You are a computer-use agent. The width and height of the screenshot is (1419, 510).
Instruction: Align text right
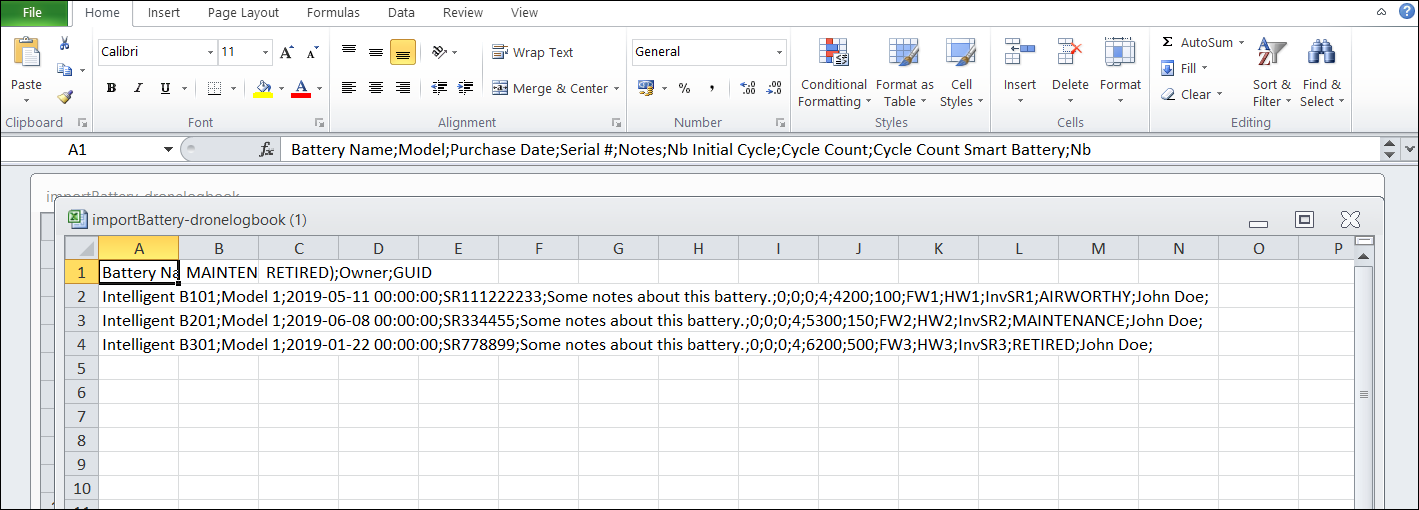pos(403,88)
